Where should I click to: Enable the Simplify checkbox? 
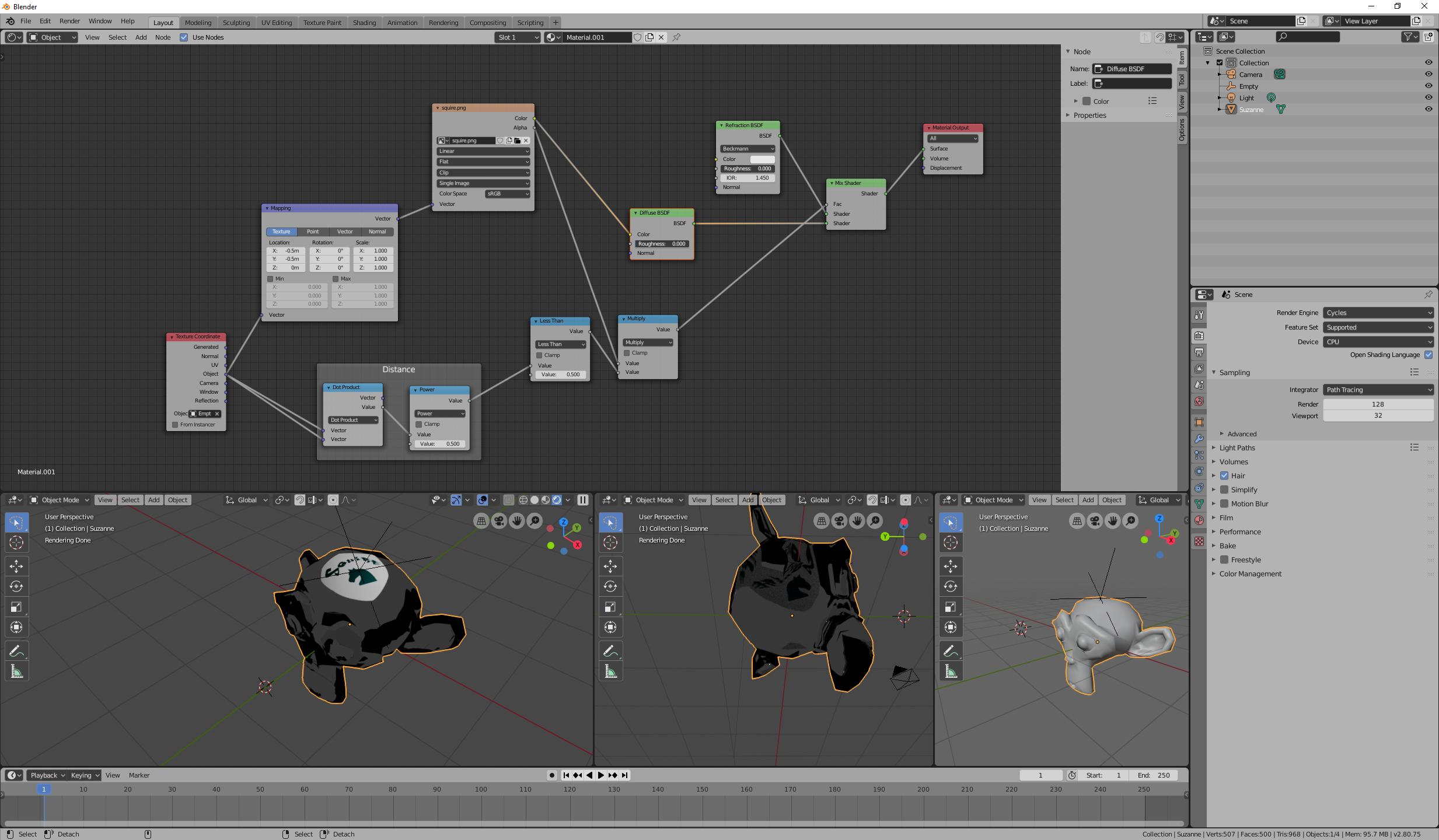click(1224, 489)
